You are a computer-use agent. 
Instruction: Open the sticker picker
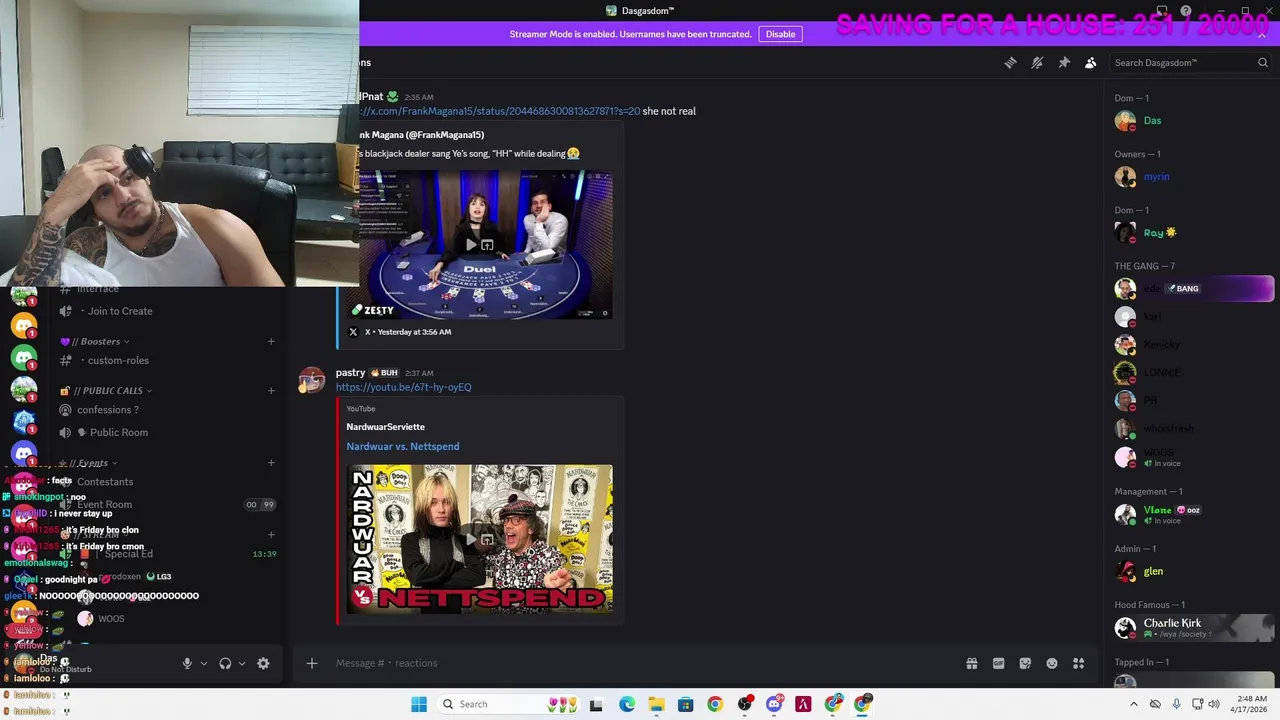pos(1025,663)
